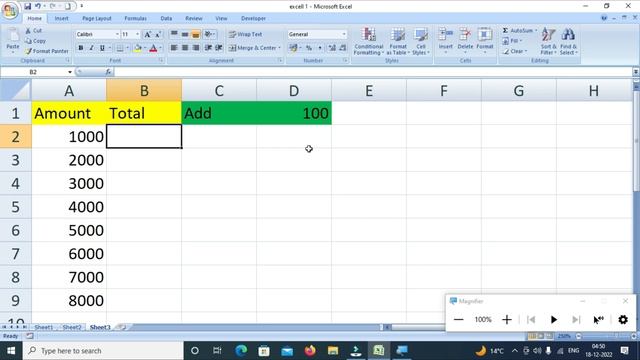The image size is (640, 360).
Task: Click Increase Decimal icon
Action: pyautogui.click(x=332, y=48)
